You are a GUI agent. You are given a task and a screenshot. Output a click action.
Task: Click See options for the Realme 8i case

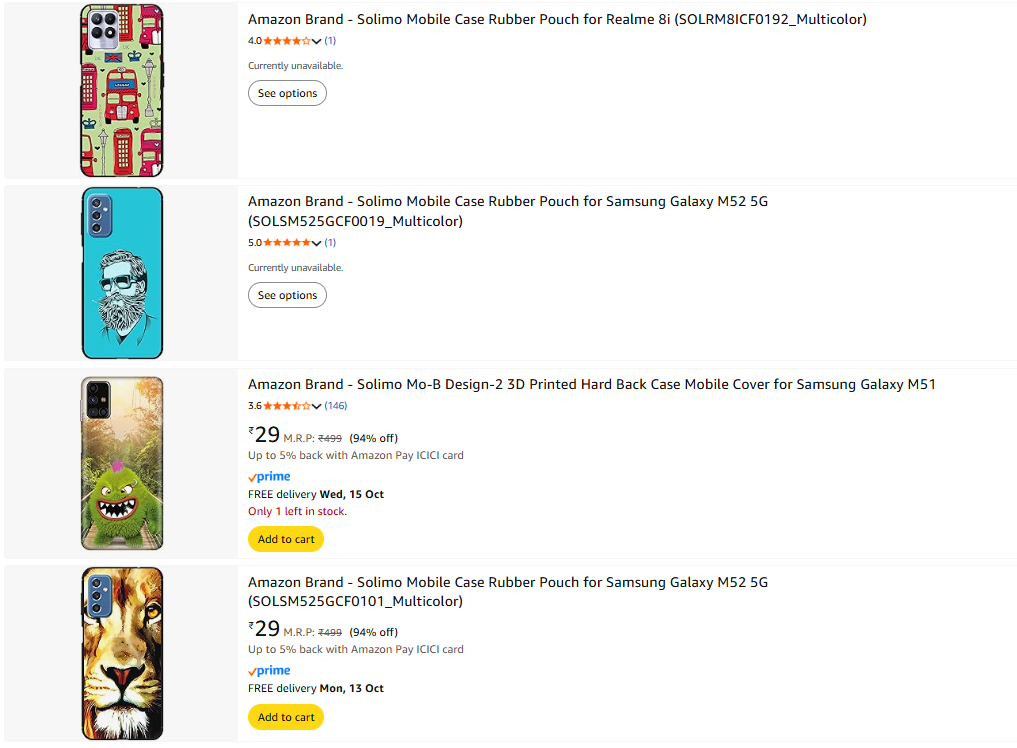tap(287, 93)
